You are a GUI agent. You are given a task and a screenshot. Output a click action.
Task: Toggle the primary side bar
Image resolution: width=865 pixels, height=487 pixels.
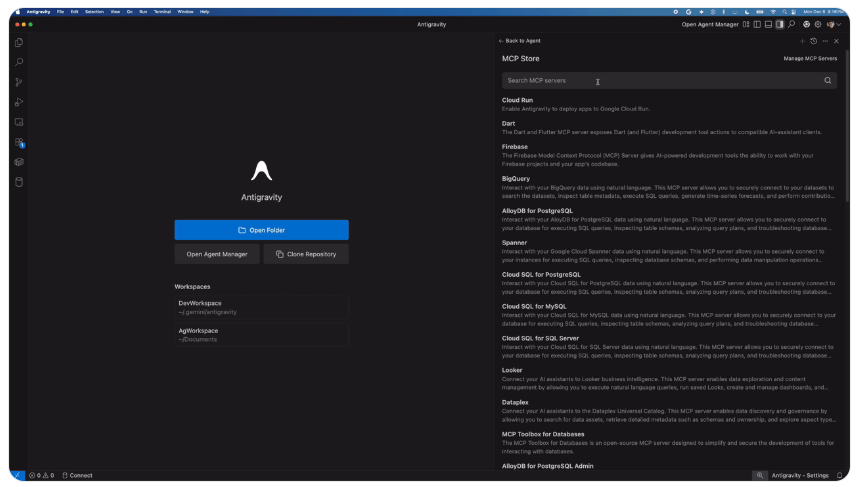(757, 24)
